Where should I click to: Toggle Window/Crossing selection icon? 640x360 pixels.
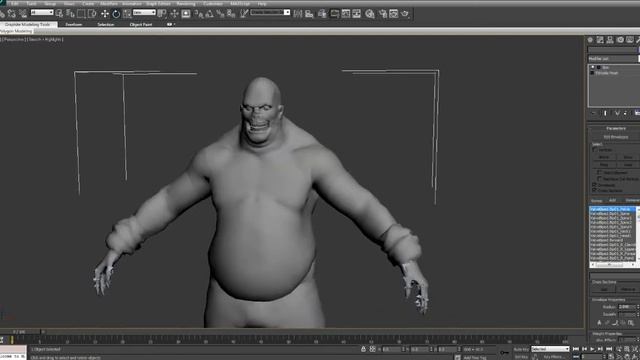tap(92, 14)
